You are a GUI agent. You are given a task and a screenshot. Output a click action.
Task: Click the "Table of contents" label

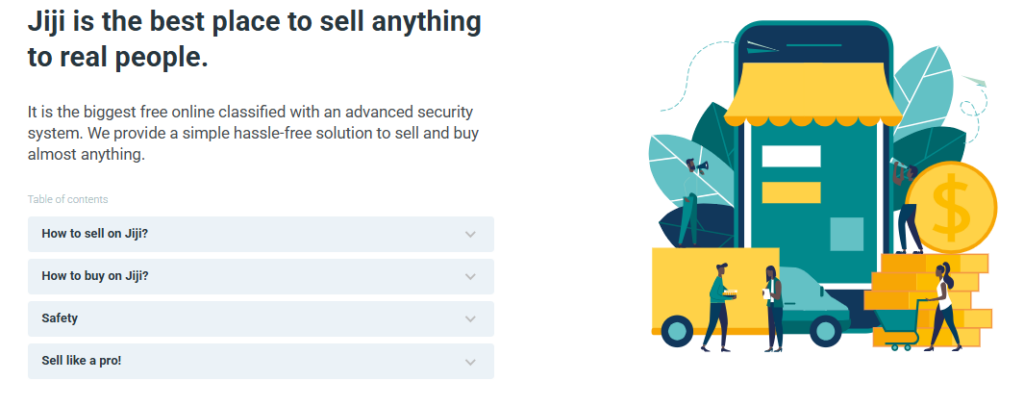pos(68,199)
